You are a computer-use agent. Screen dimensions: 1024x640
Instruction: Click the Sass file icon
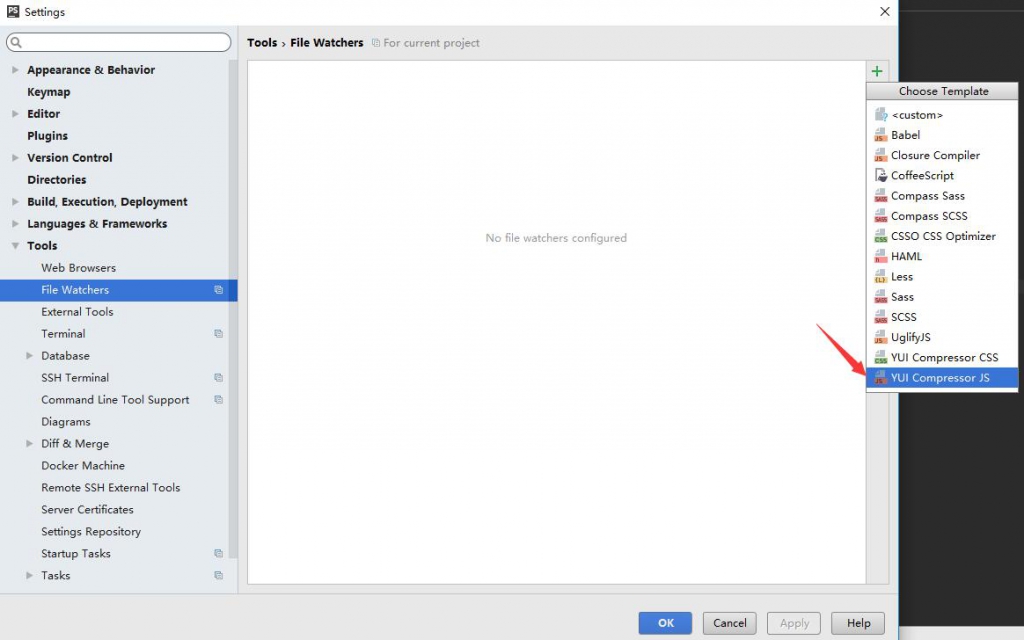(x=880, y=297)
